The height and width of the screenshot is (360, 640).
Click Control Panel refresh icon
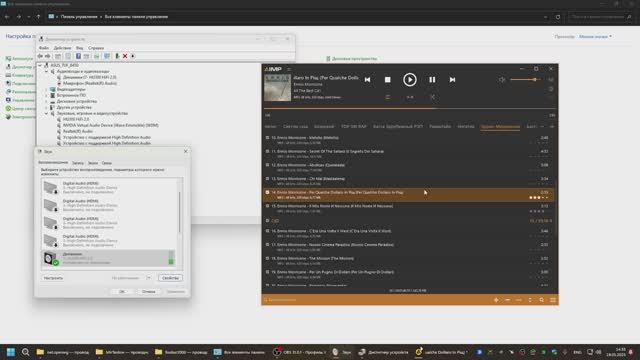tap(558, 17)
